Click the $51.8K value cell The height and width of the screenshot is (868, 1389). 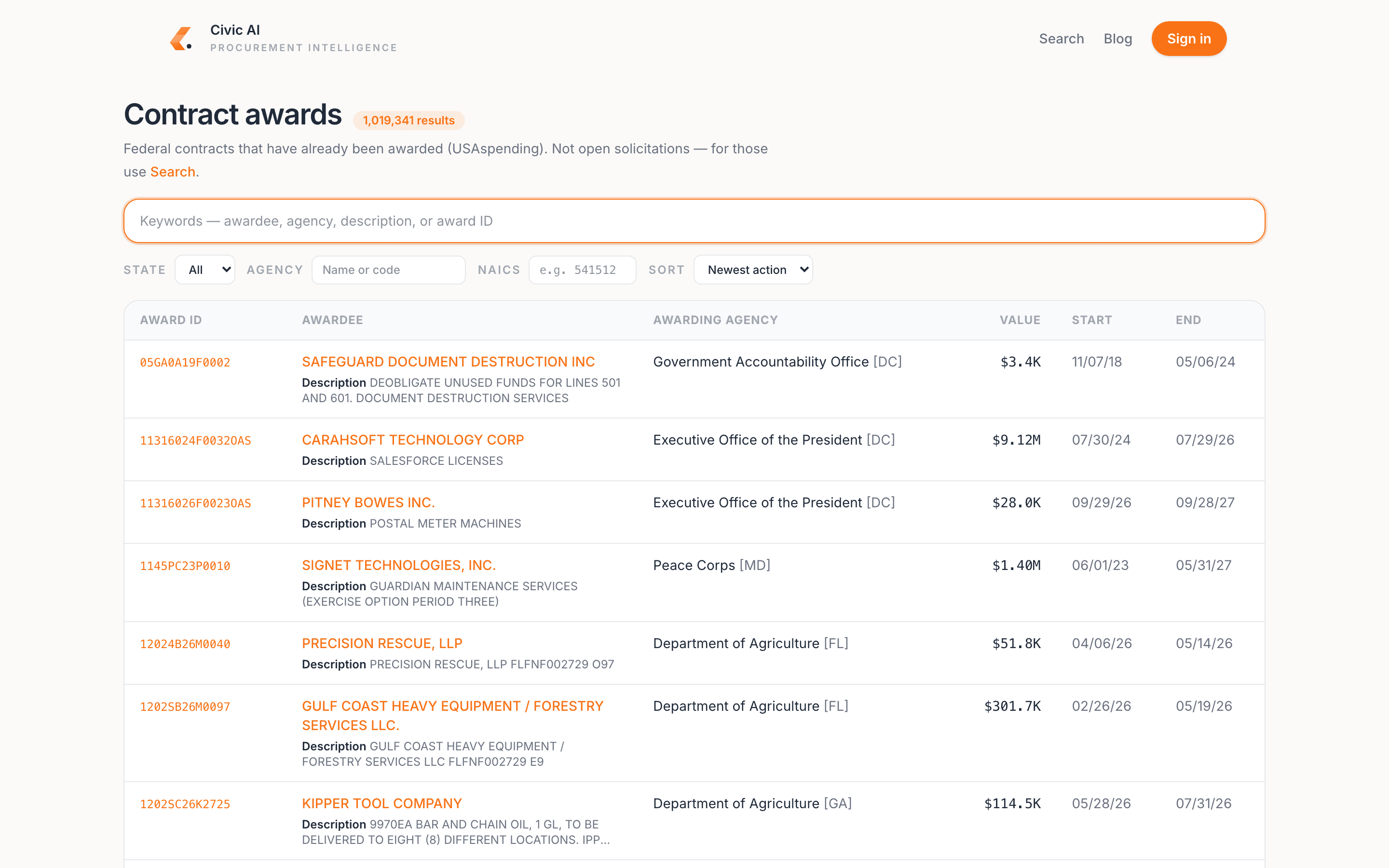[x=1016, y=643]
